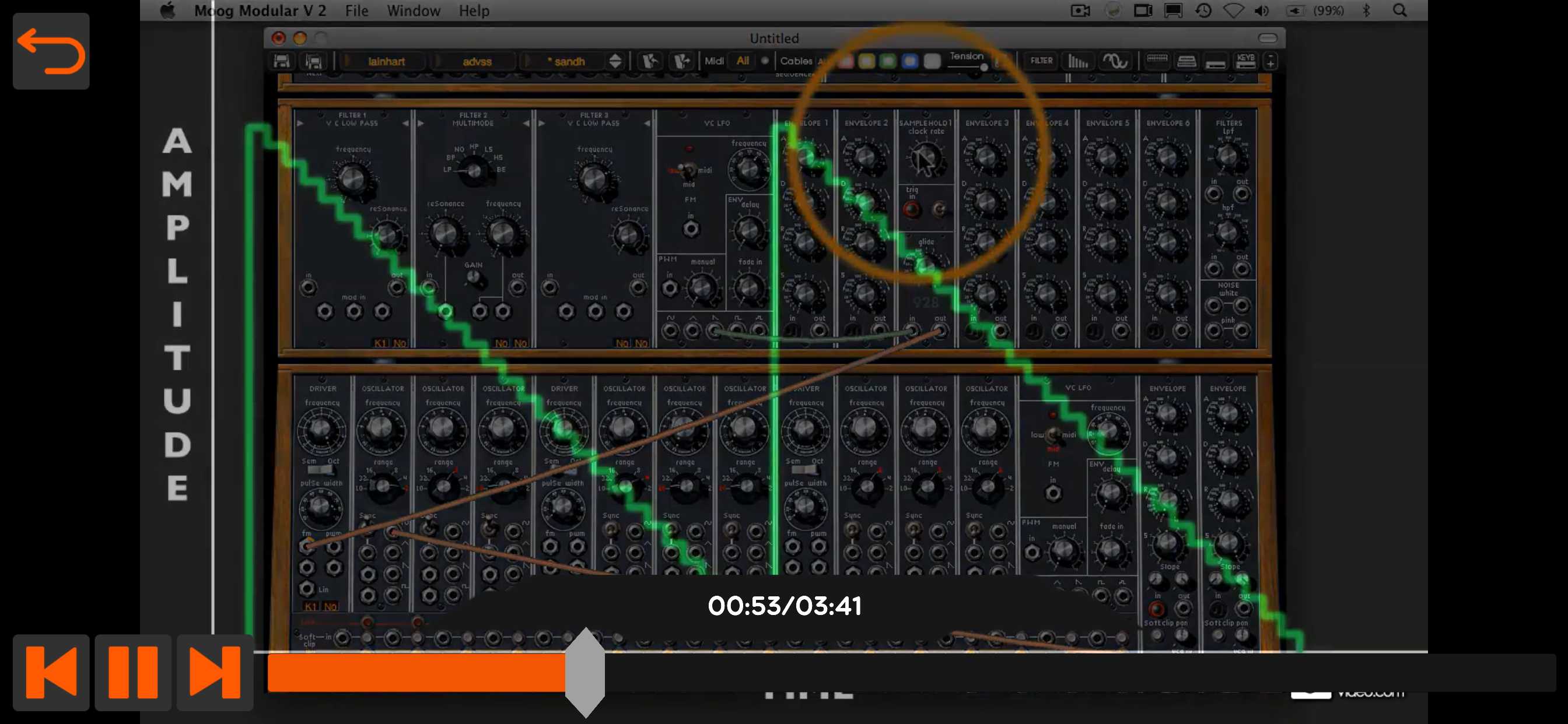Toggle K1 button under Filter 1
This screenshot has height=724, width=1568.
coord(380,343)
